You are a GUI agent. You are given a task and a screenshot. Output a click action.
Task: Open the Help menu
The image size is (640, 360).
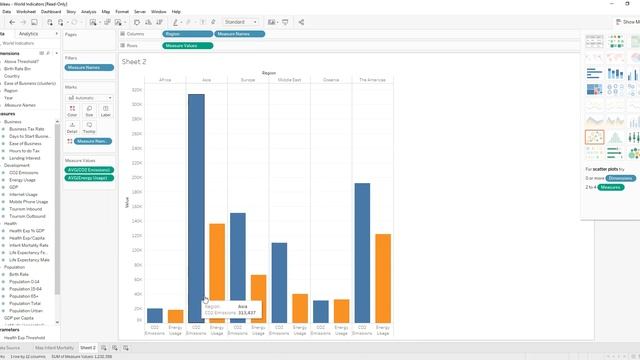pos(176,12)
